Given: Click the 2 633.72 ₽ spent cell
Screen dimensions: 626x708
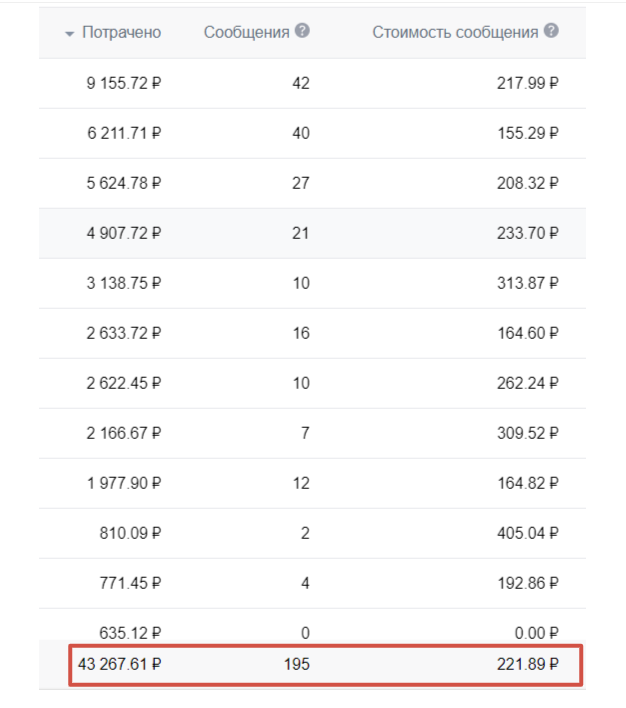Looking at the screenshot, I should point(124,333).
